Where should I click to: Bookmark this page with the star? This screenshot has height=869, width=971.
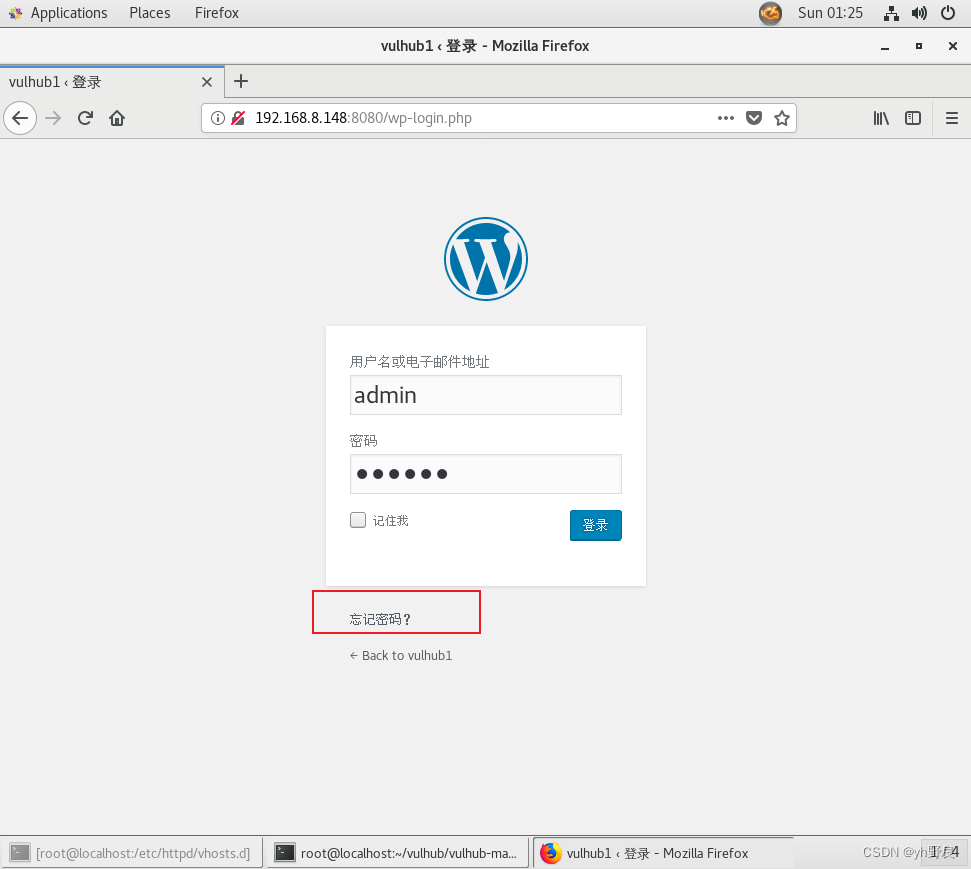782,118
